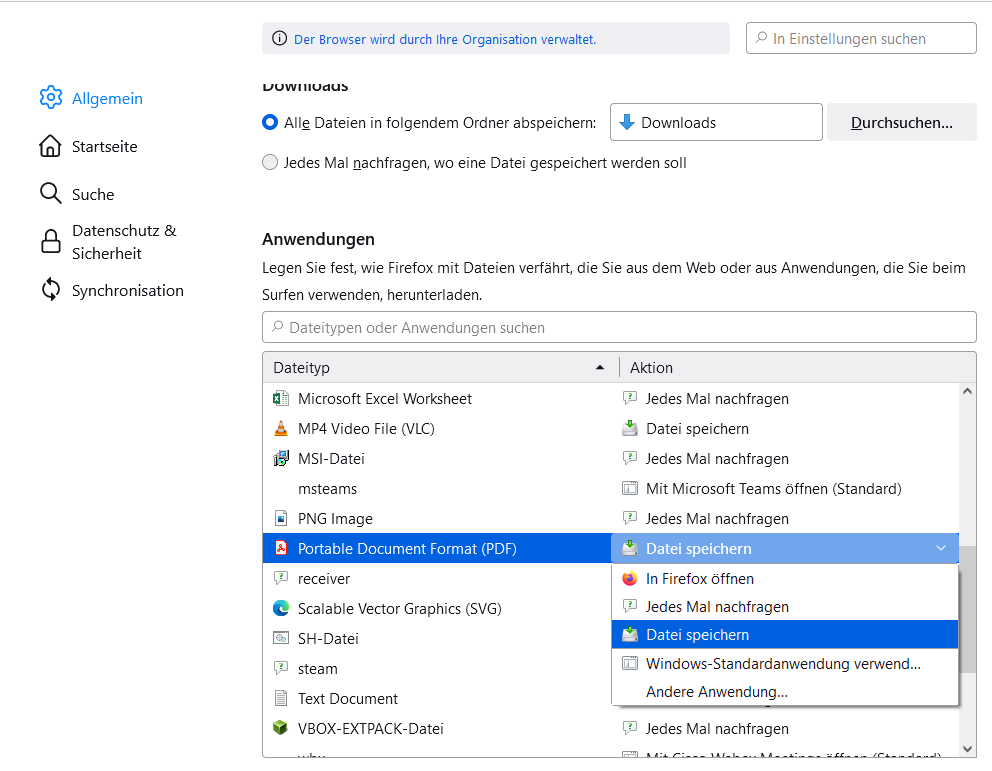Click the Allgemein gear icon in sidebar

50,98
